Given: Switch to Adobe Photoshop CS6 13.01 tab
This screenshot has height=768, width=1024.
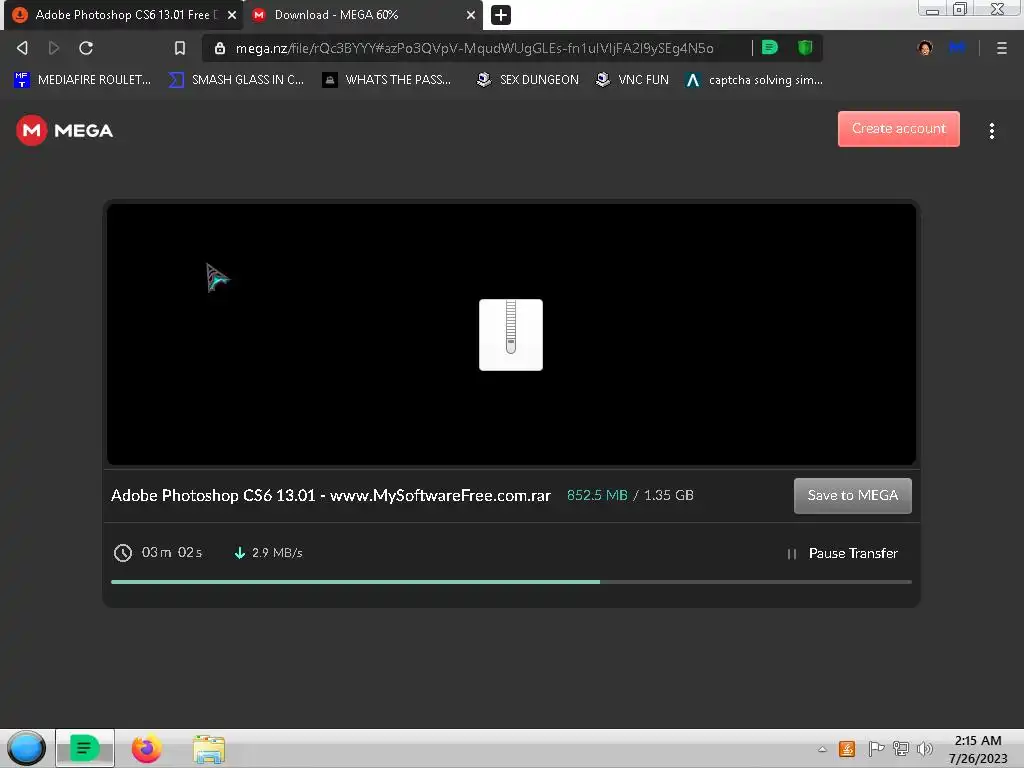Looking at the screenshot, I should tap(123, 15).
